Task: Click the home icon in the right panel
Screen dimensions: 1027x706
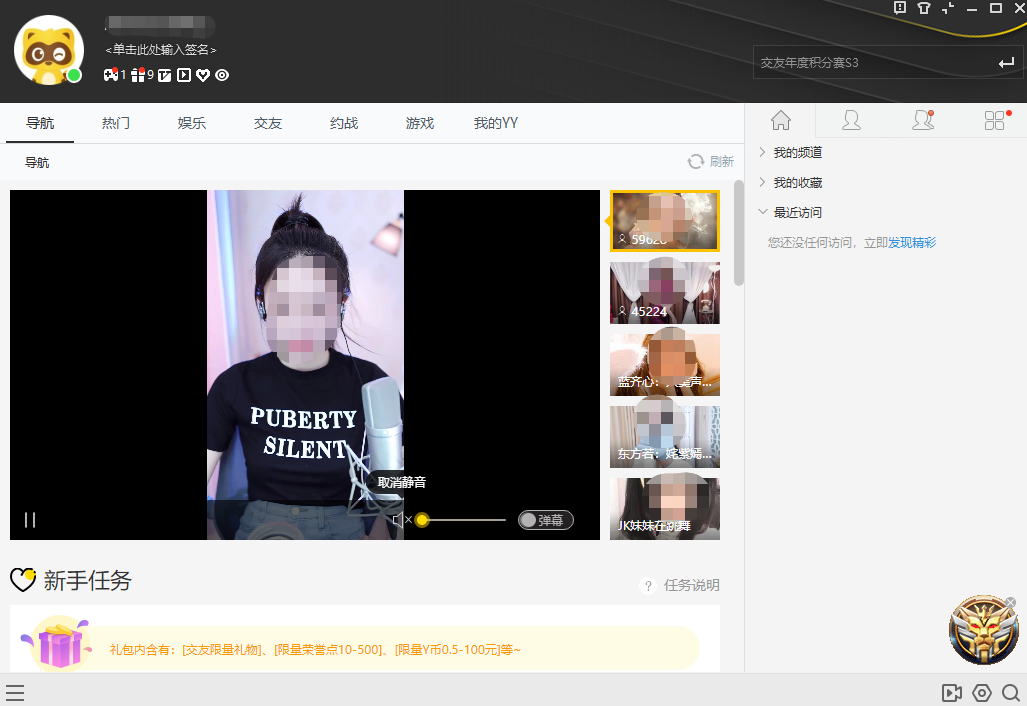Action: 780,120
